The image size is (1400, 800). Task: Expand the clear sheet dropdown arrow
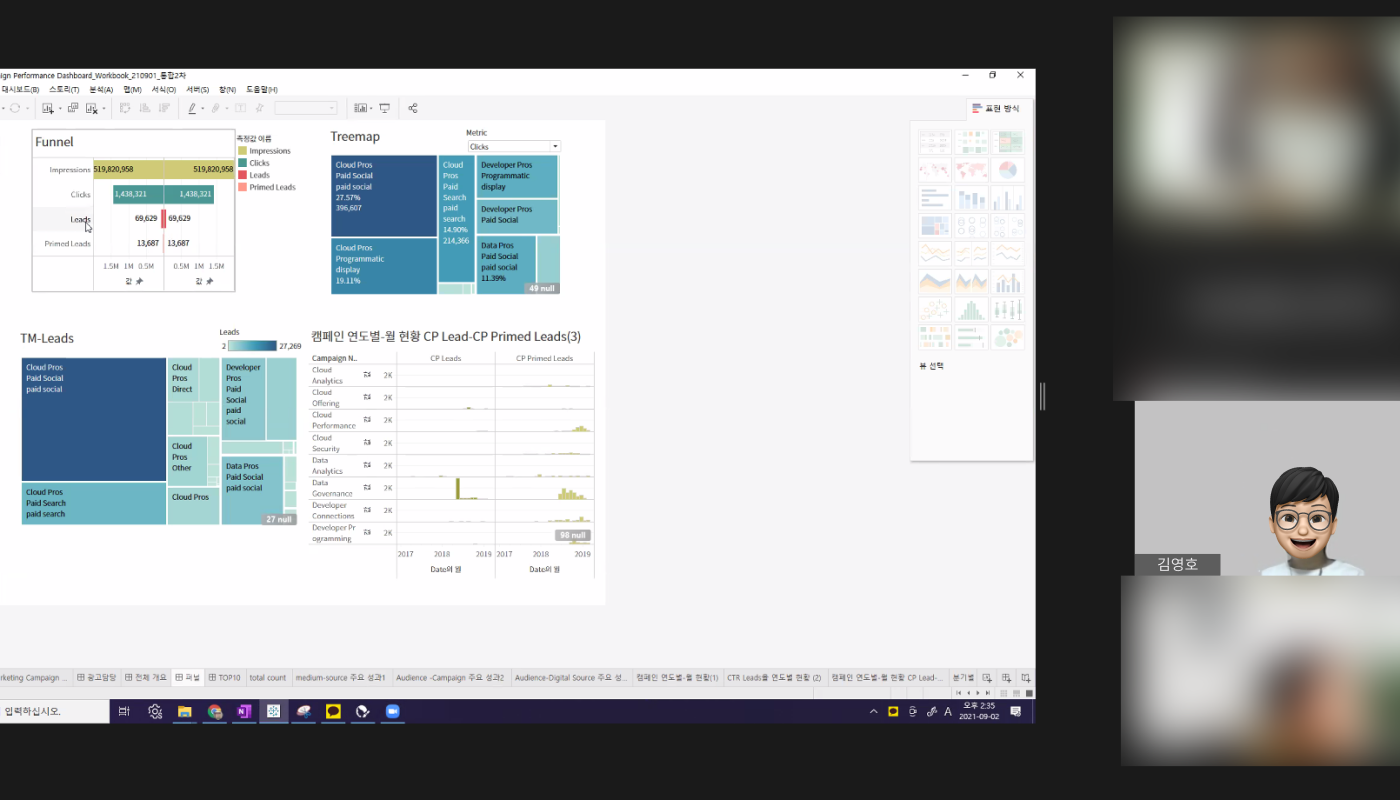(103, 109)
